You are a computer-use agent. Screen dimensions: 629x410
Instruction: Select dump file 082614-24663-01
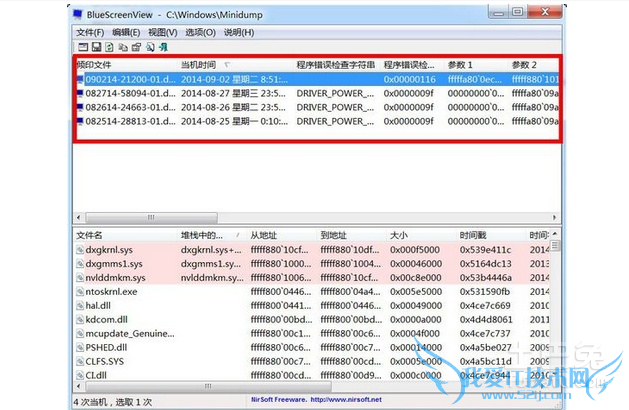tap(130, 107)
